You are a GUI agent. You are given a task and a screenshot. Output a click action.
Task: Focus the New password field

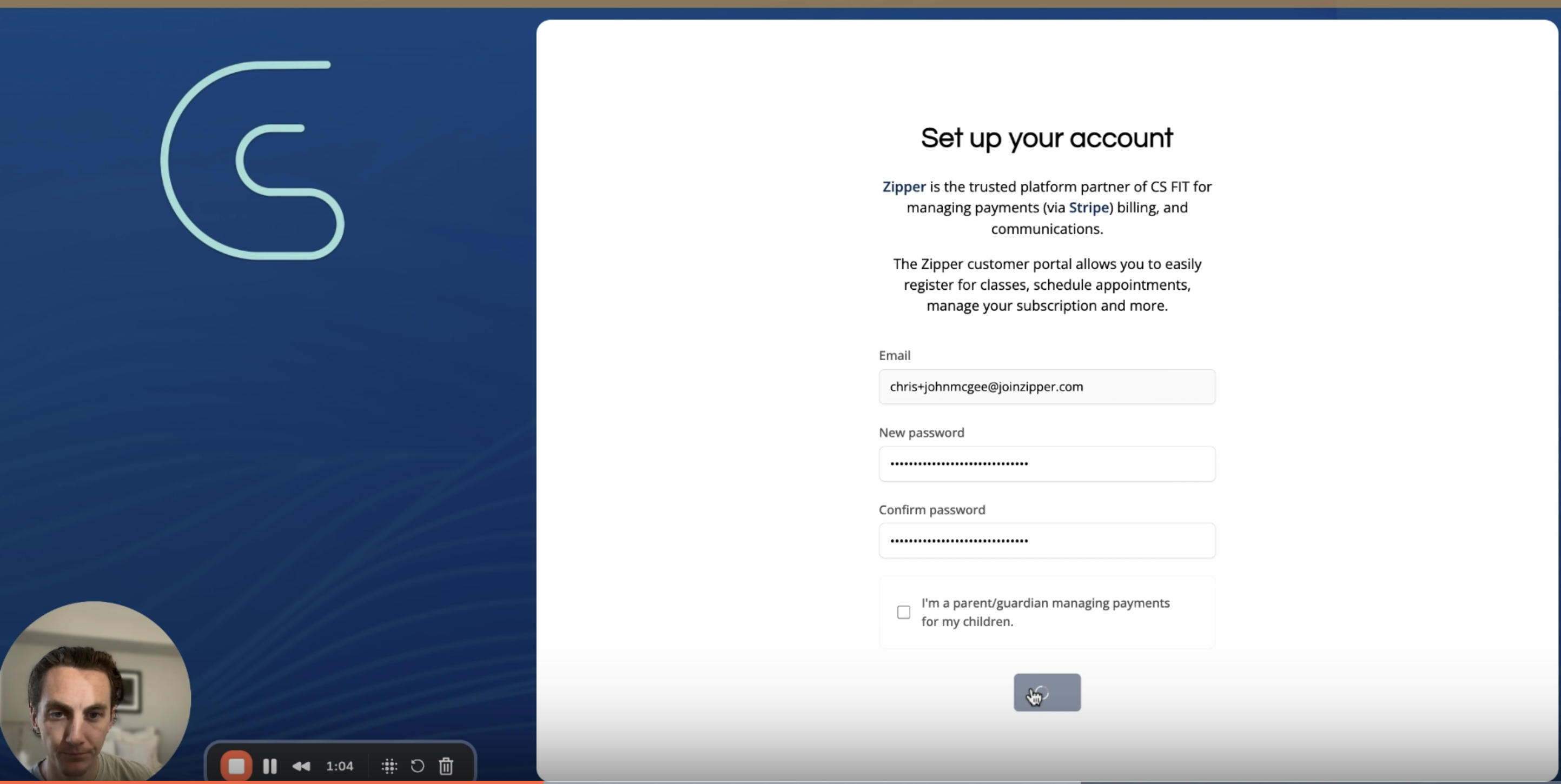tap(1047, 464)
